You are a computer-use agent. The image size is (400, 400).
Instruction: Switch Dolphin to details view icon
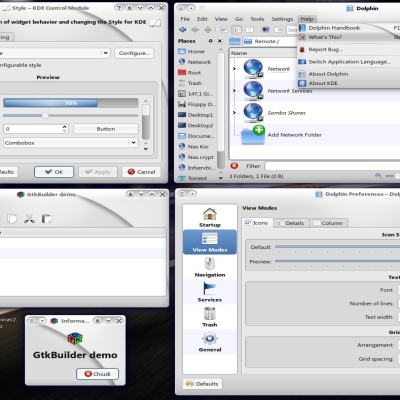pos(237,30)
